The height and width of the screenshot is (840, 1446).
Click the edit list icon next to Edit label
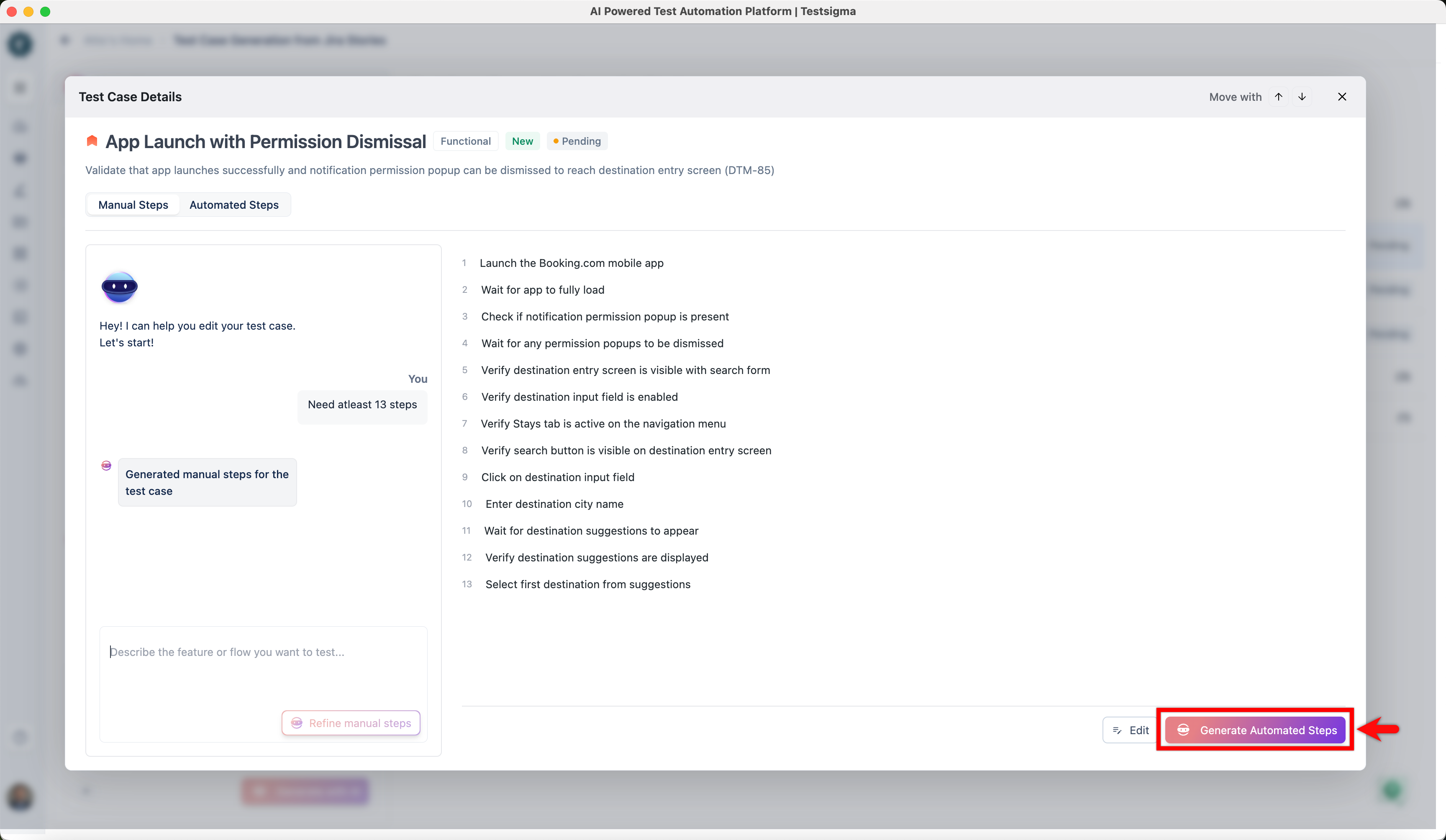(1117, 730)
